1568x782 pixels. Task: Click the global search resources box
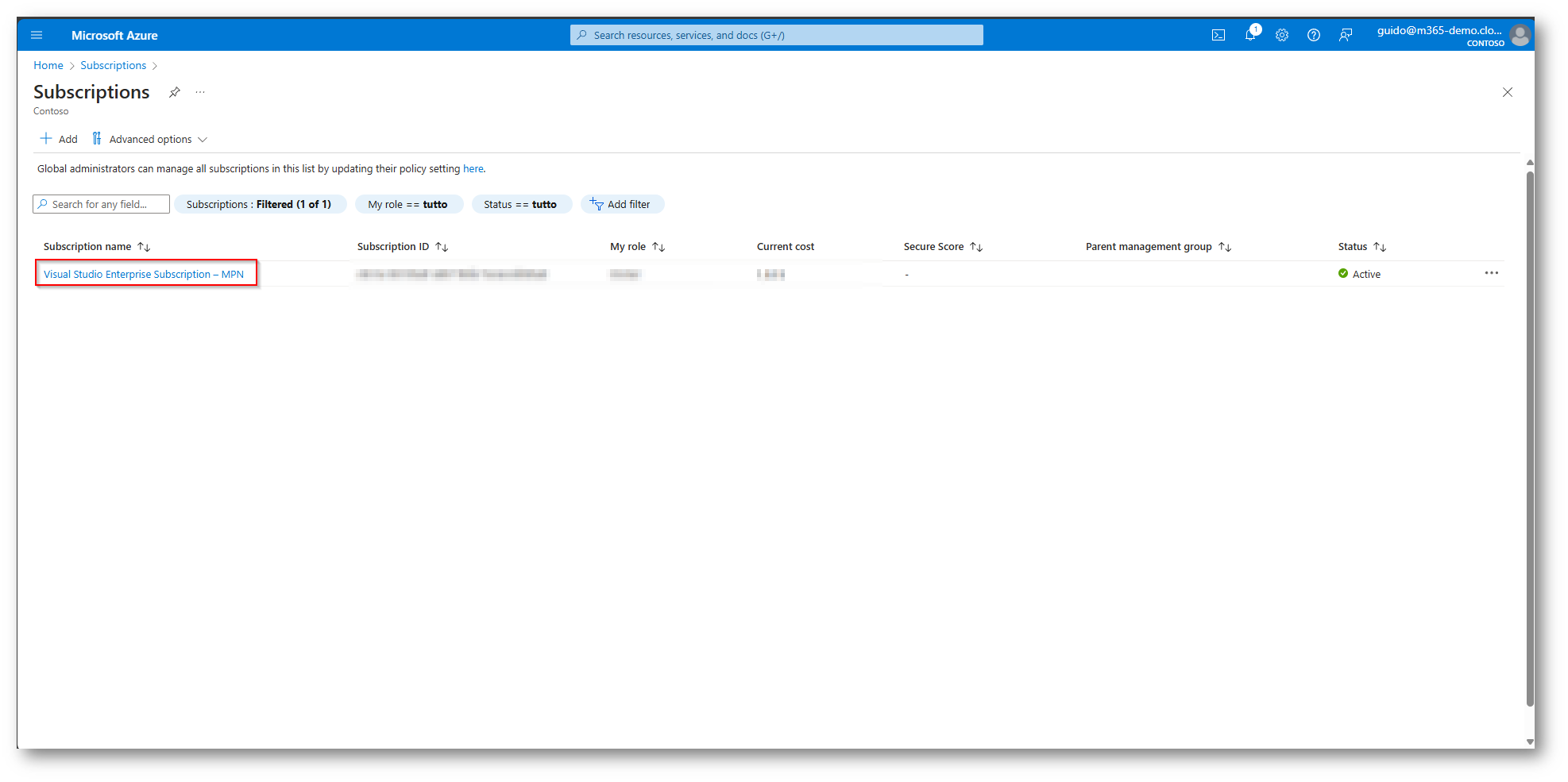(777, 35)
